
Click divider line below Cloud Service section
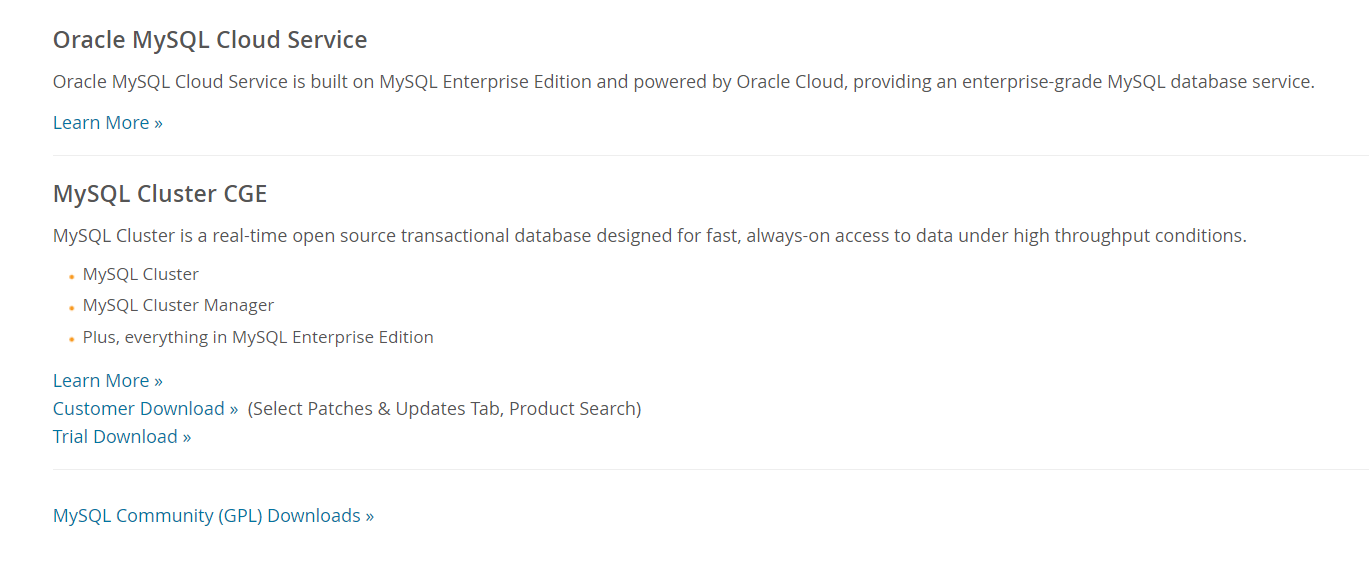tap(700, 155)
